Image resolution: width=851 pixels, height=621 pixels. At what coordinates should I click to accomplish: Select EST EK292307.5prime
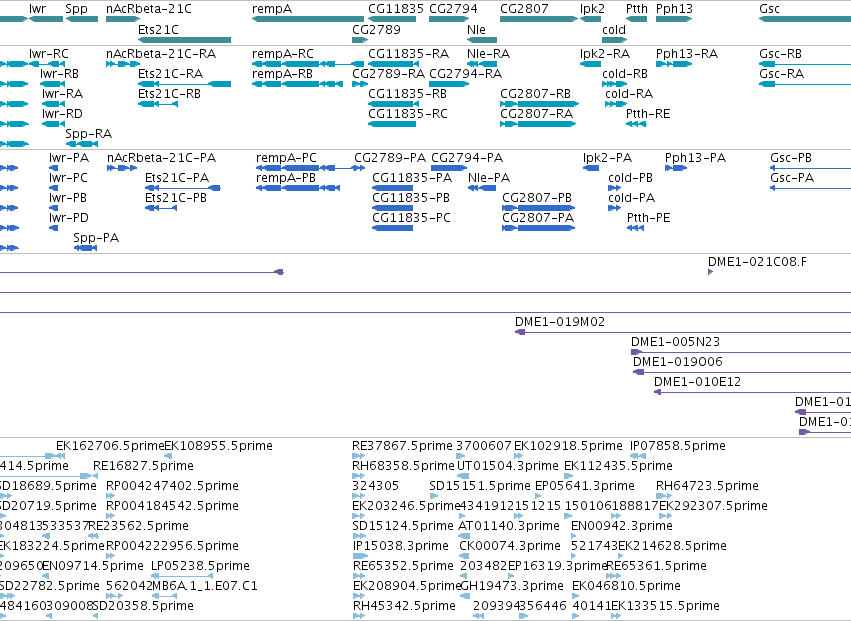click(713, 506)
